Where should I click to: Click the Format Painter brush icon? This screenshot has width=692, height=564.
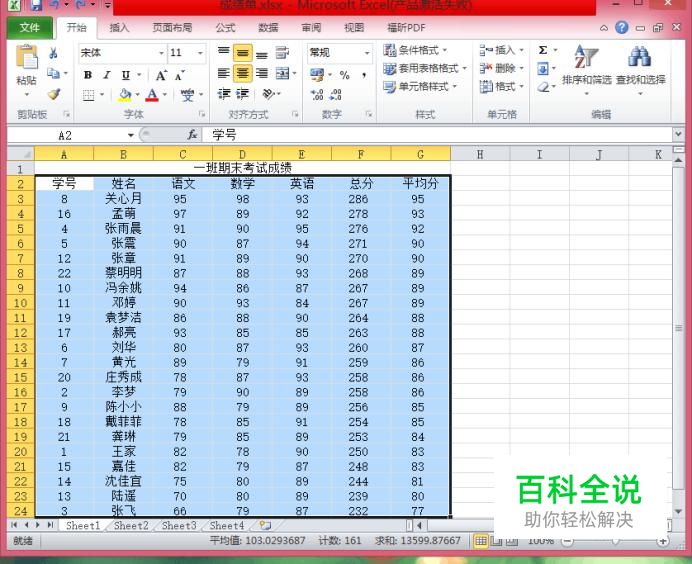[x=54, y=94]
